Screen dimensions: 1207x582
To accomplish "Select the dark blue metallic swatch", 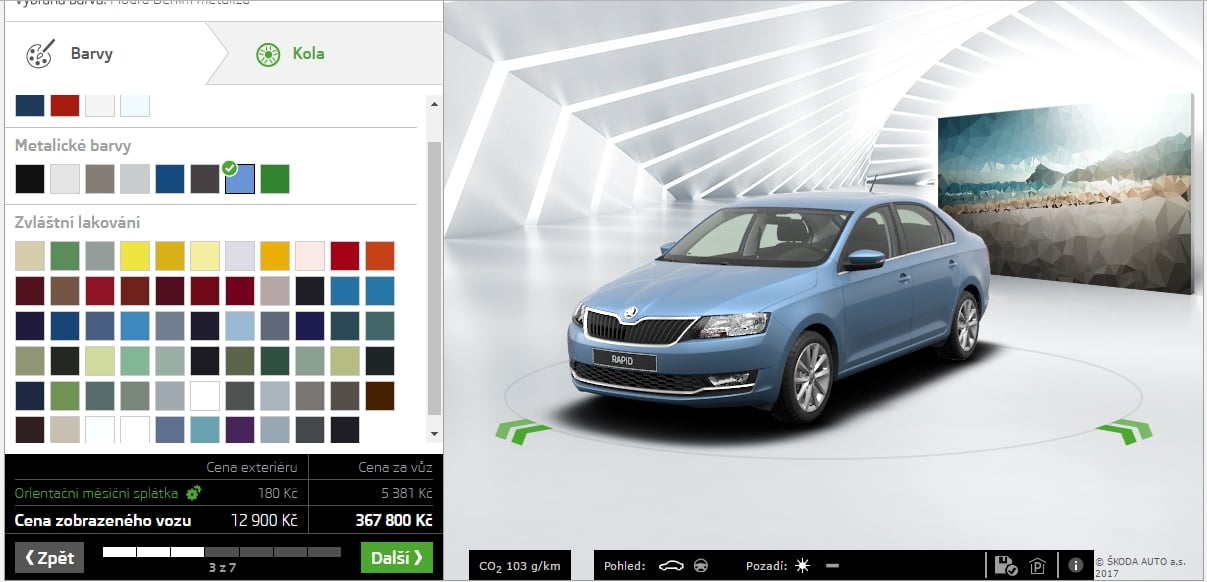I will tap(170, 179).
